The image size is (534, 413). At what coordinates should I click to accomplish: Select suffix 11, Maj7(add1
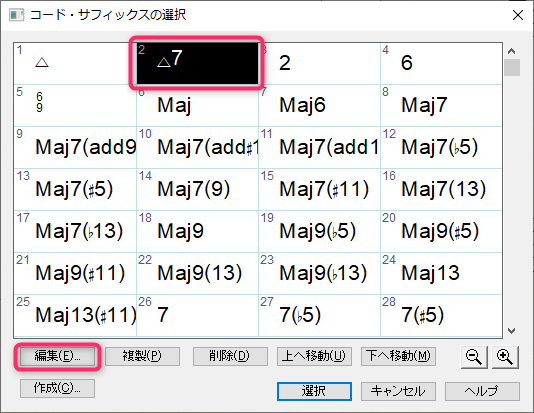pos(319,148)
